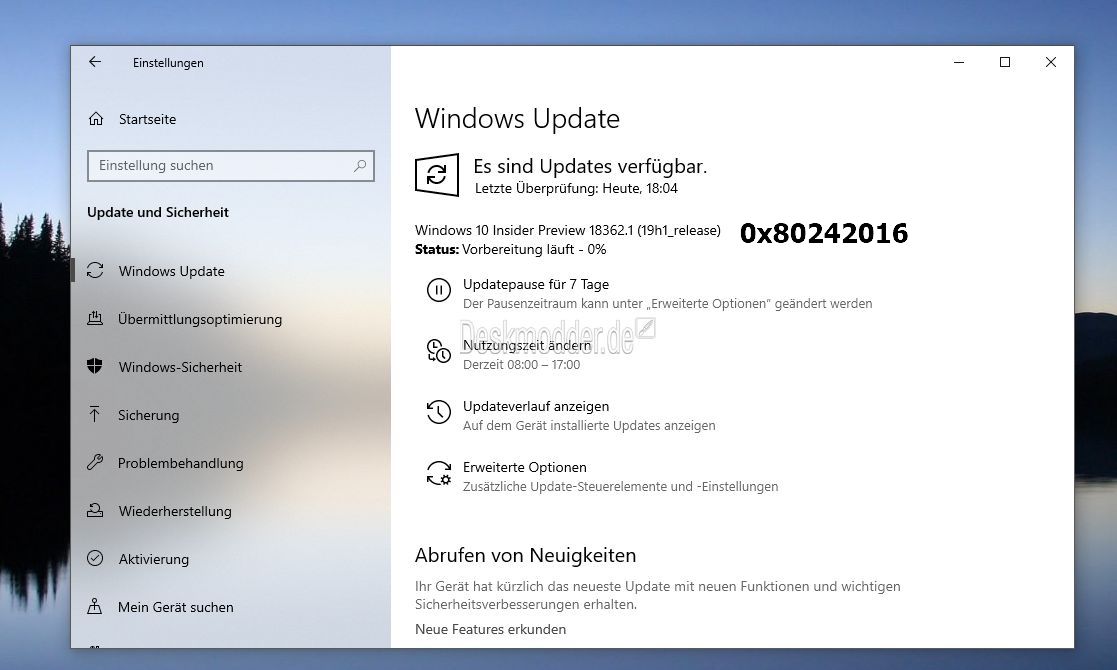Click the Wiederherstellung icon
The height and width of the screenshot is (670, 1117).
click(95, 511)
